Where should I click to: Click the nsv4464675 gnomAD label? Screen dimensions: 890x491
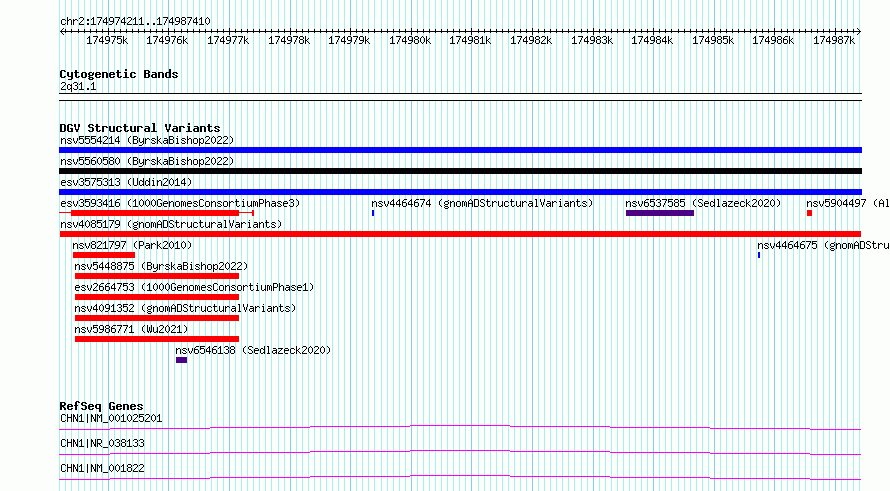823,245
